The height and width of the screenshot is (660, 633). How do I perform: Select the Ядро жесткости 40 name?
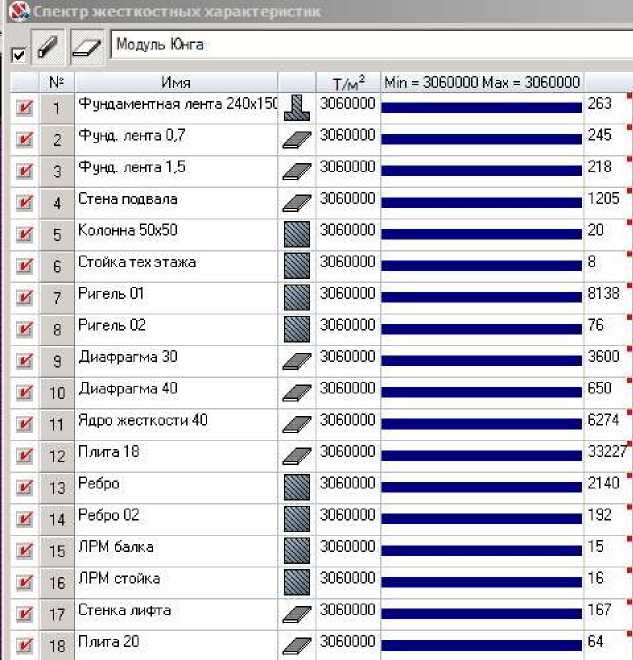(143, 420)
